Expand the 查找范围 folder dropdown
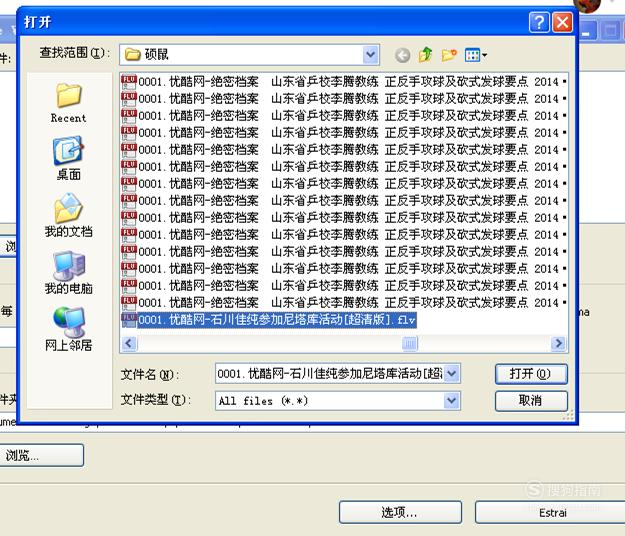This screenshot has height=536, width=625. 371,55
